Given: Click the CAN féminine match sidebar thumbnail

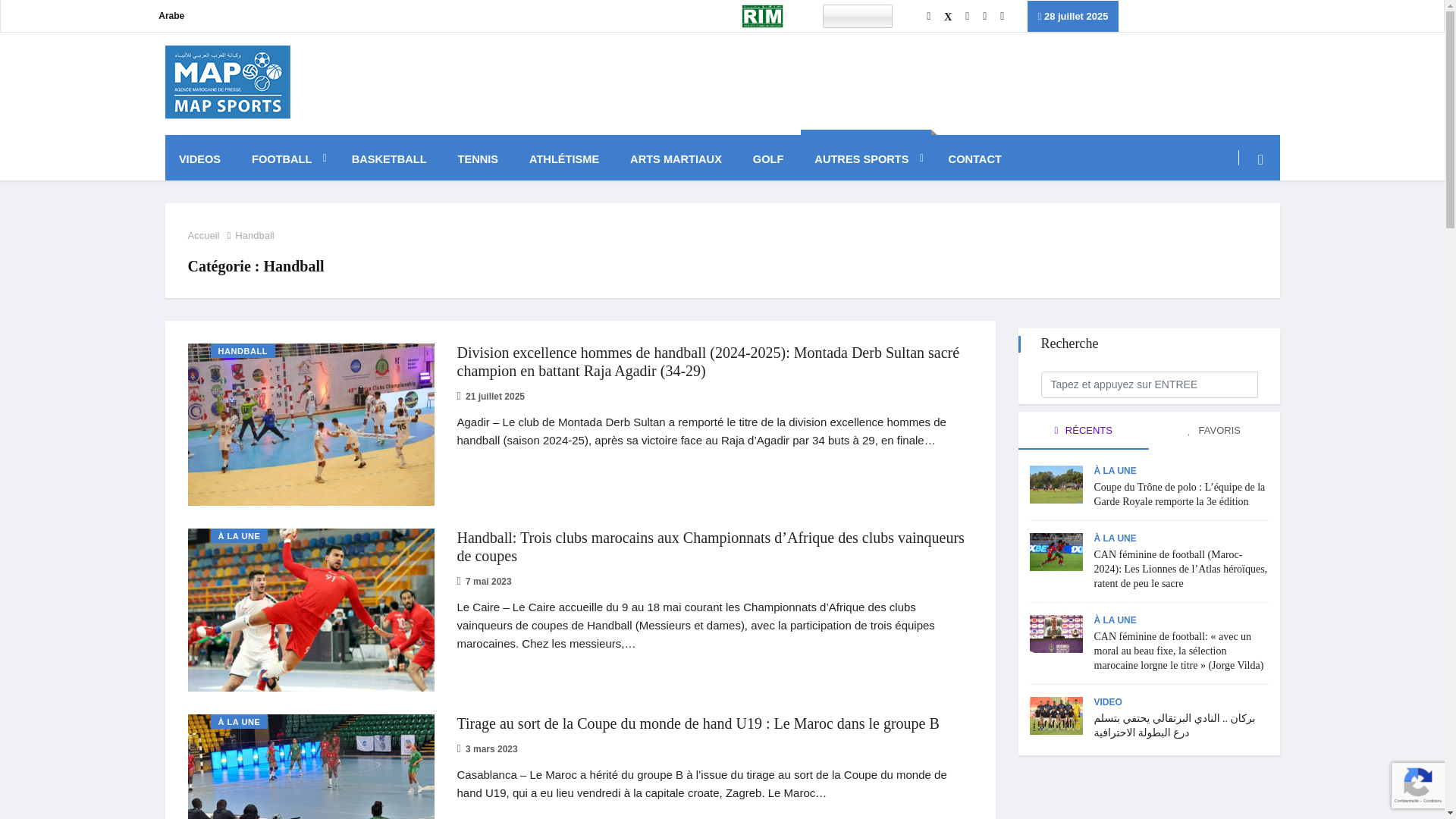Looking at the screenshot, I should [x=1056, y=552].
